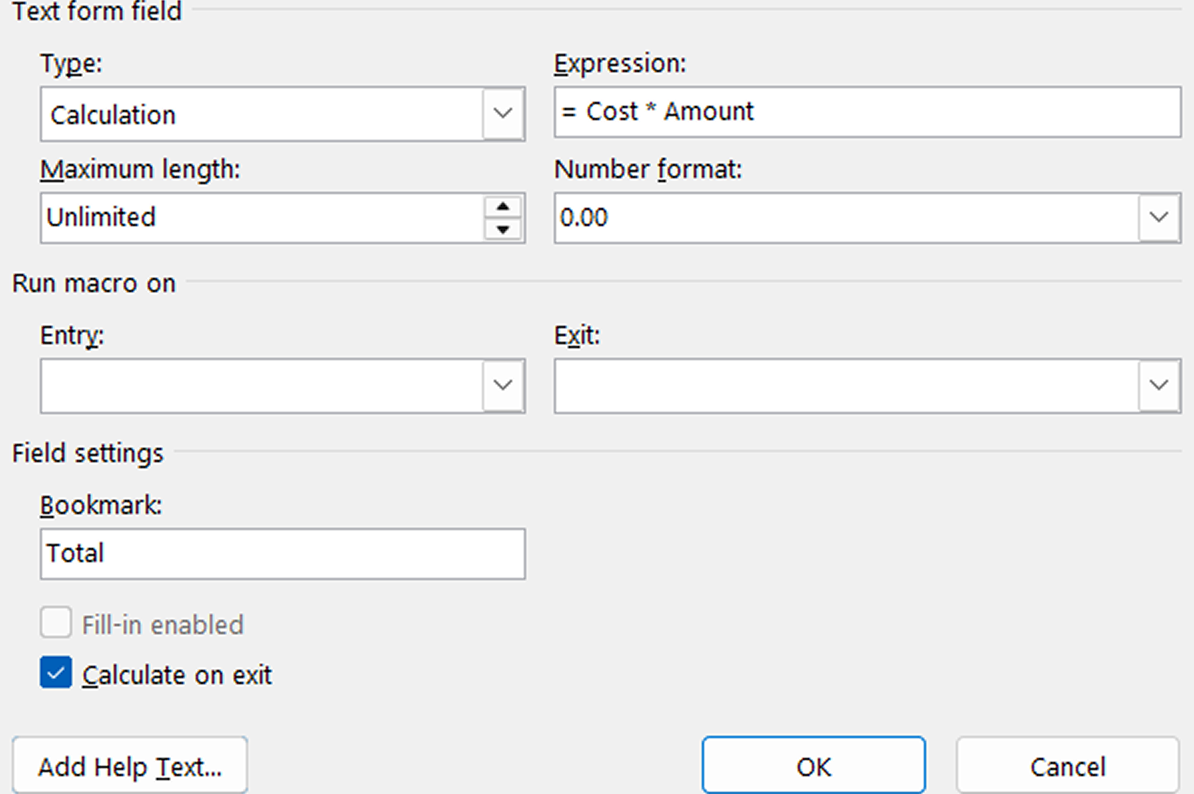The image size is (1194, 794).
Task: Open the Type dropdown arrow
Action: tap(503, 115)
